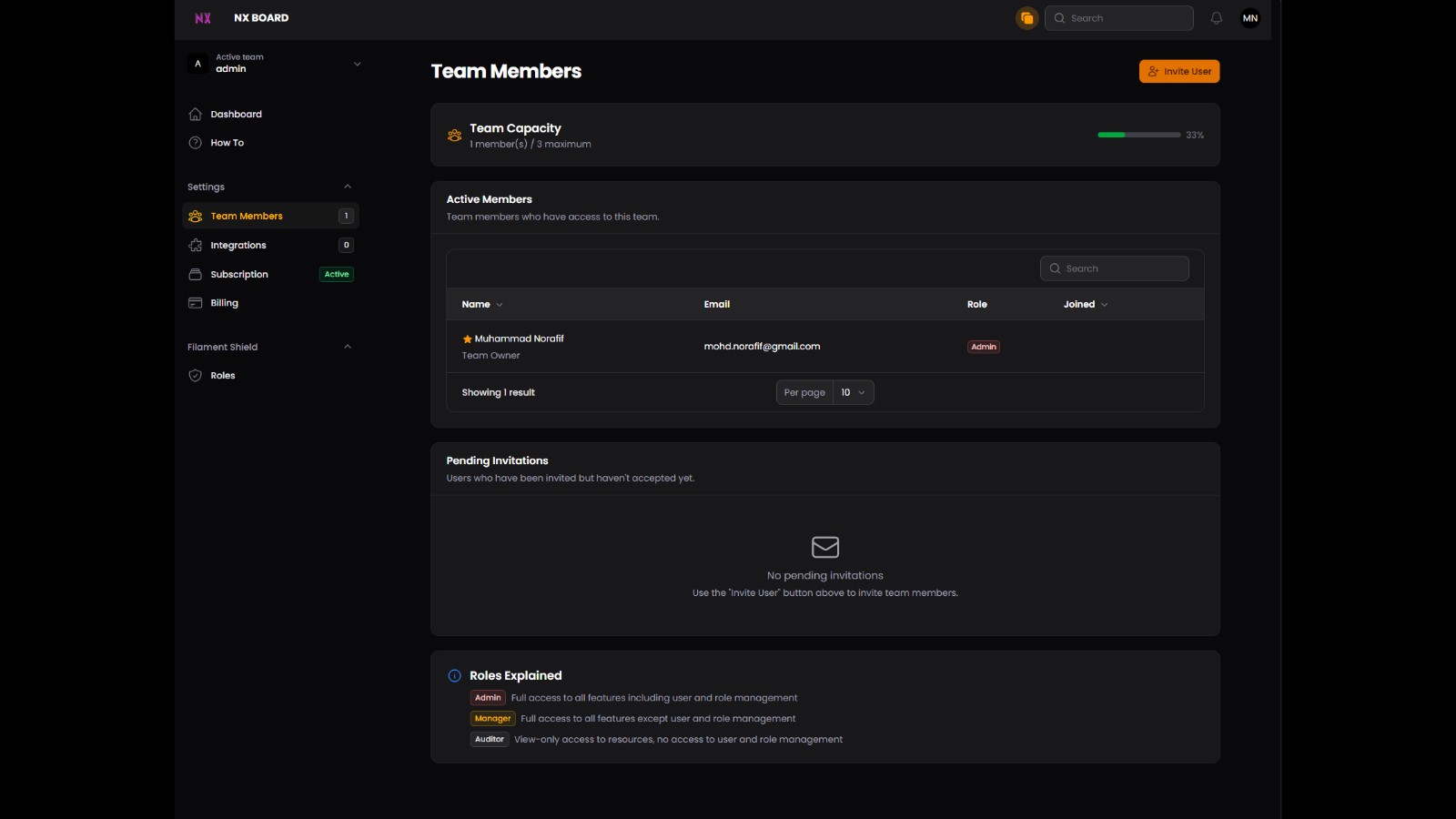Click the orange theme switcher icon
This screenshot has height=819, width=1456.
pos(1026,17)
